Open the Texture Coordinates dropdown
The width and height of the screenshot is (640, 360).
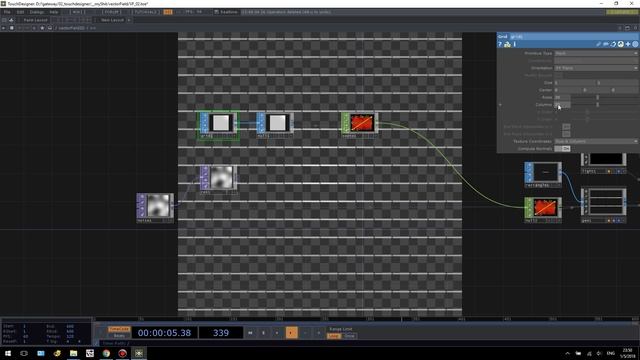tap(596, 141)
